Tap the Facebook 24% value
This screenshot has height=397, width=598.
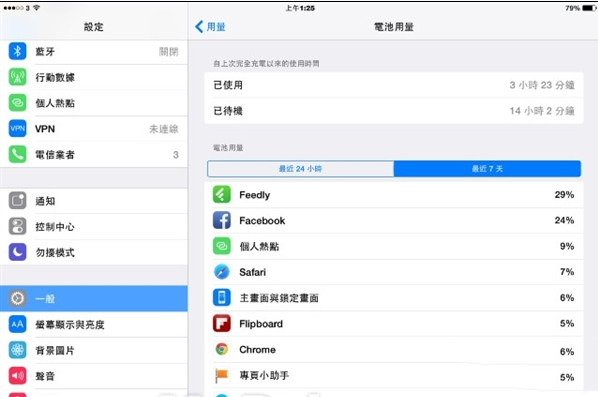point(564,220)
